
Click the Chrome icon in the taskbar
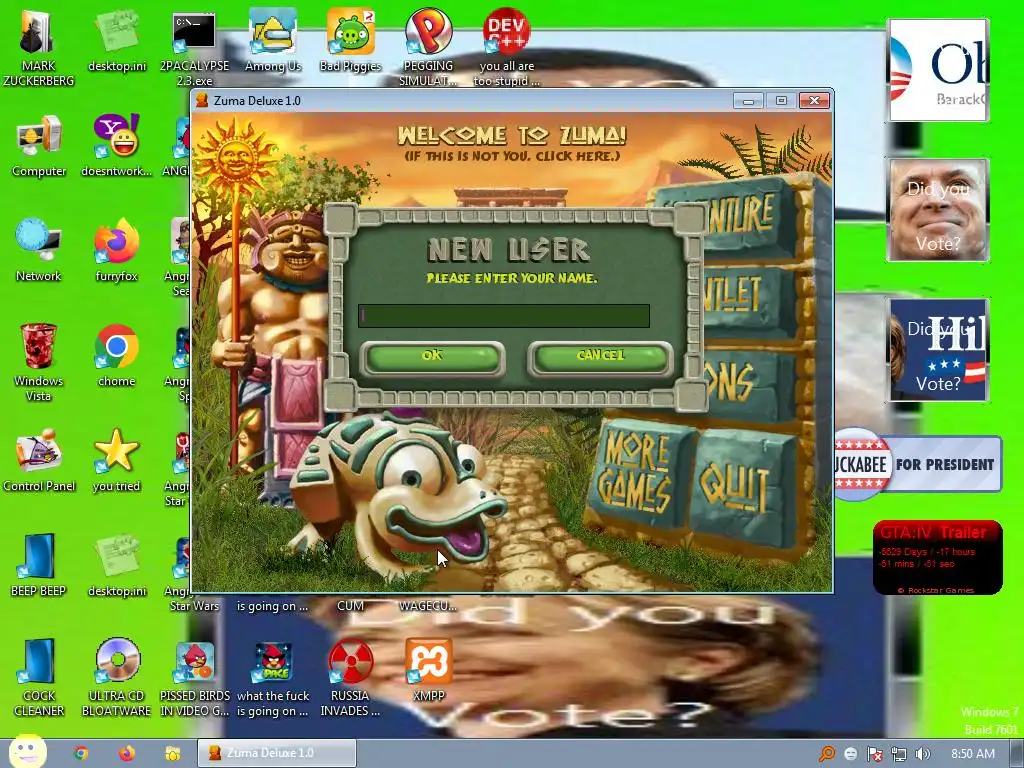click(x=81, y=754)
